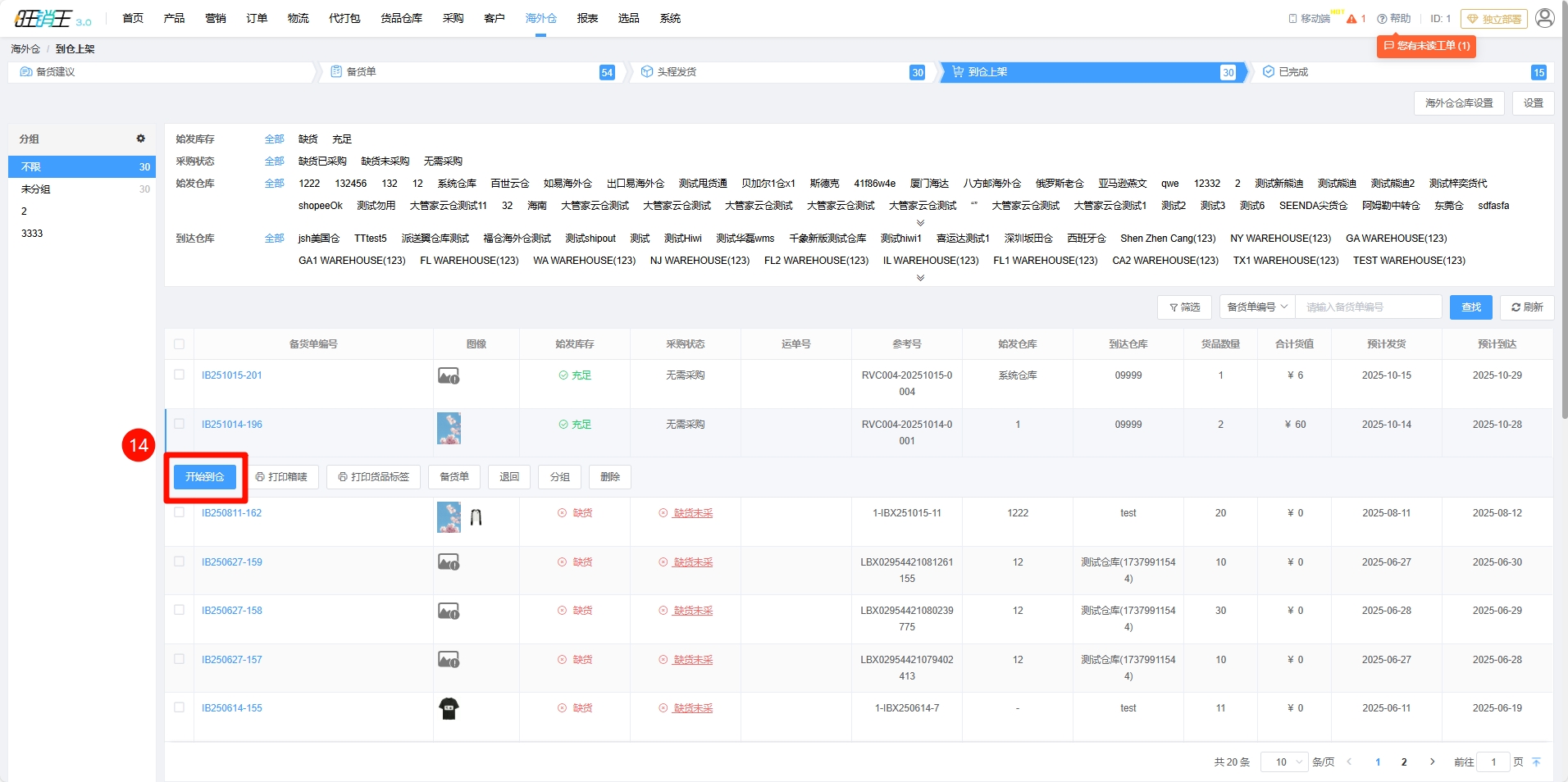
Task: Switch to the first-leg shipping tab
Action: 677,72
